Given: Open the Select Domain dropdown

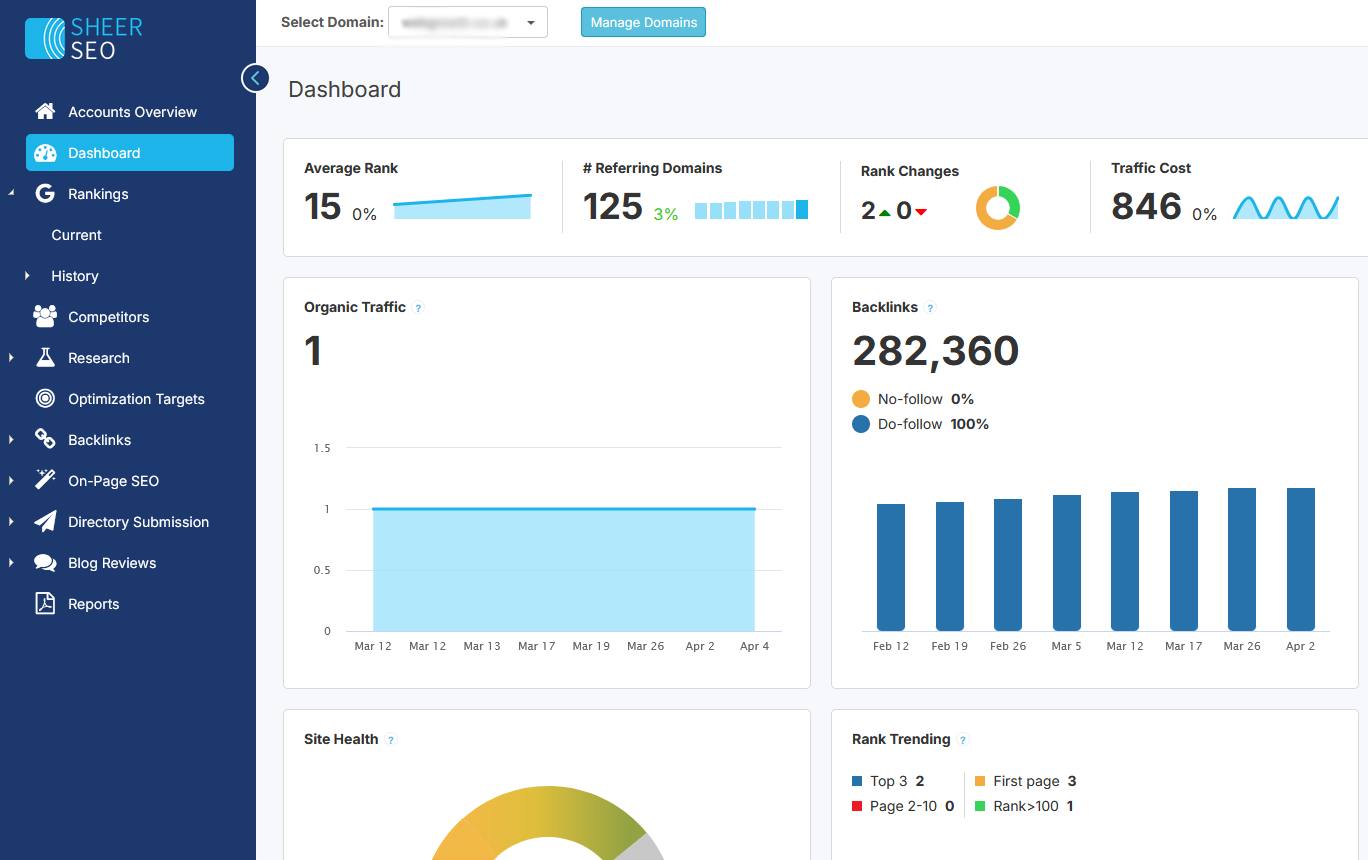Looking at the screenshot, I should click(x=467, y=21).
